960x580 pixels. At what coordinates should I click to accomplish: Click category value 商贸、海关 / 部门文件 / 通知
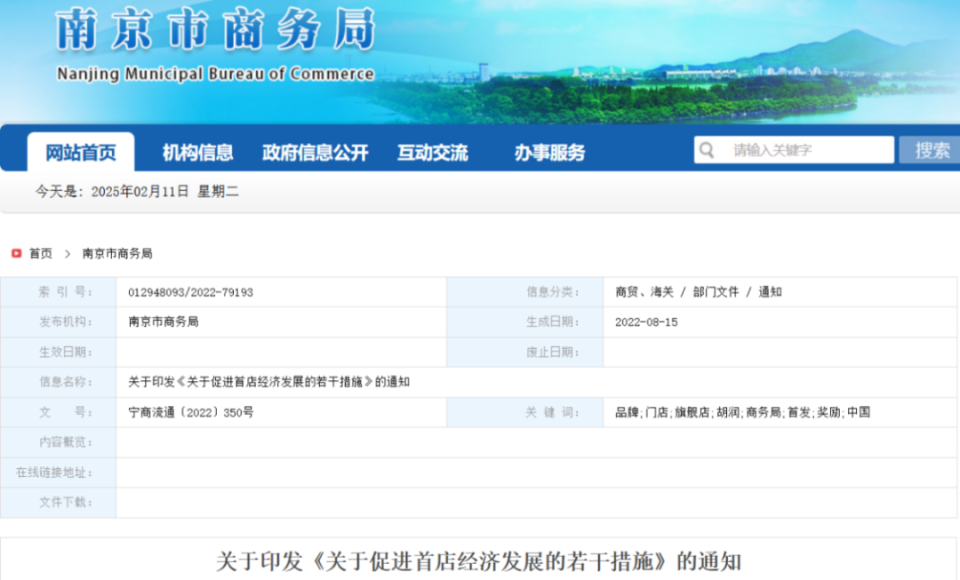pyautogui.click(x=699, y=292)
